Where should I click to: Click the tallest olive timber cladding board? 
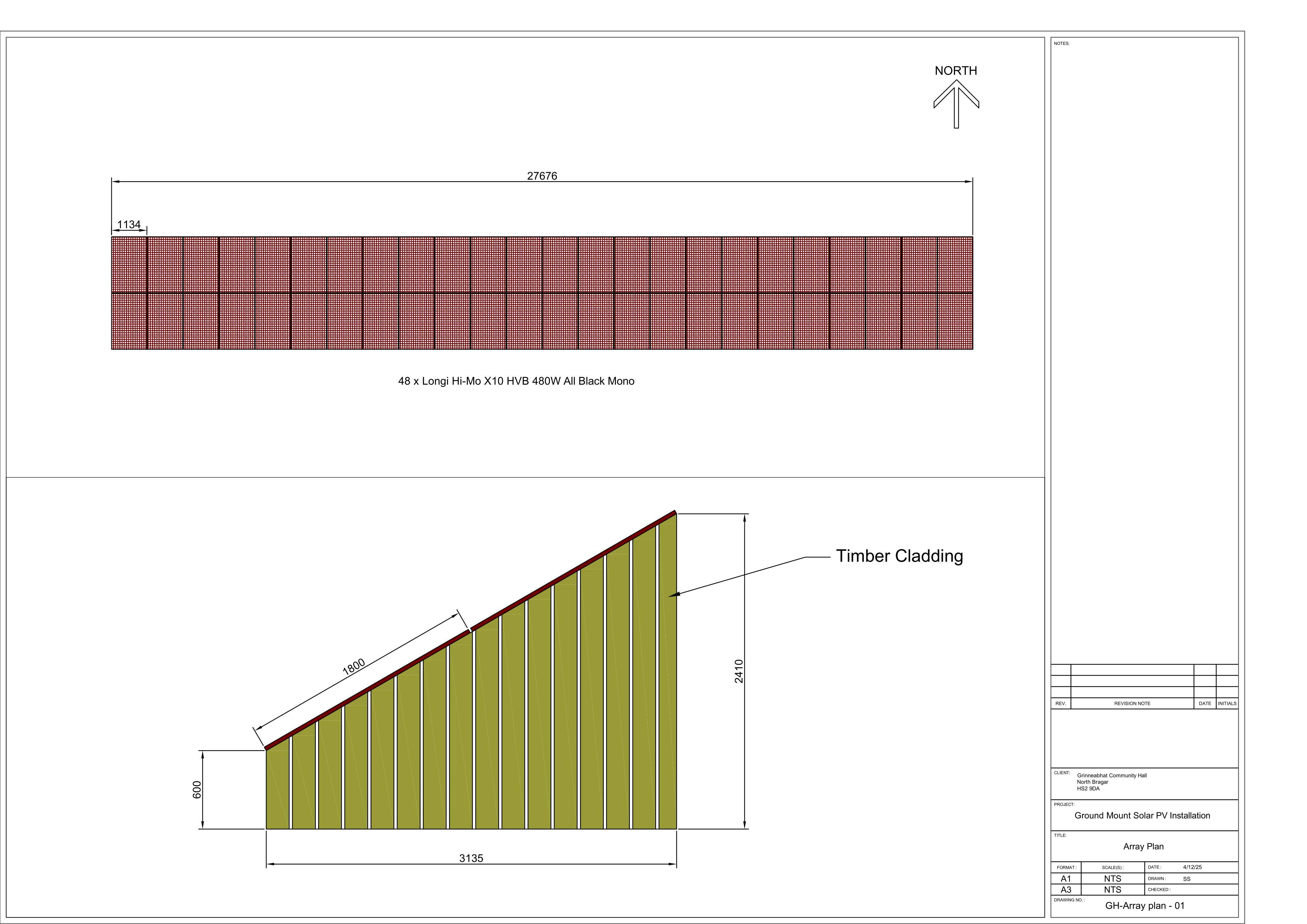668,671
